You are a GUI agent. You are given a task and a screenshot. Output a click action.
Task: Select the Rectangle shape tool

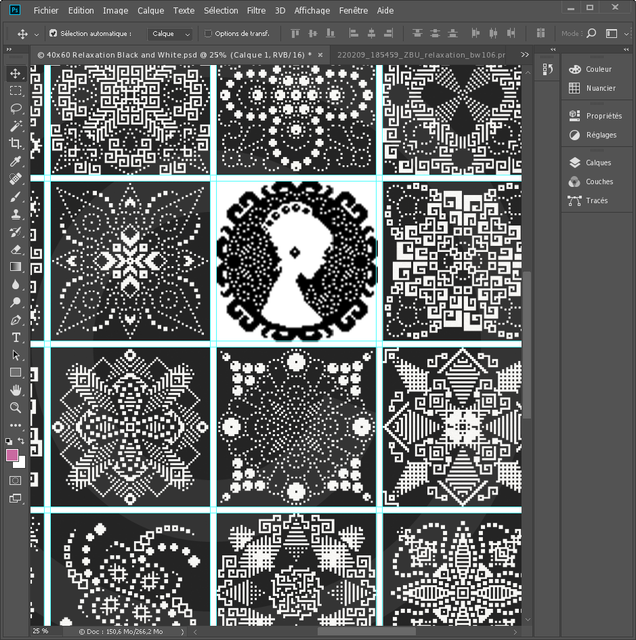tap(15, 373)
